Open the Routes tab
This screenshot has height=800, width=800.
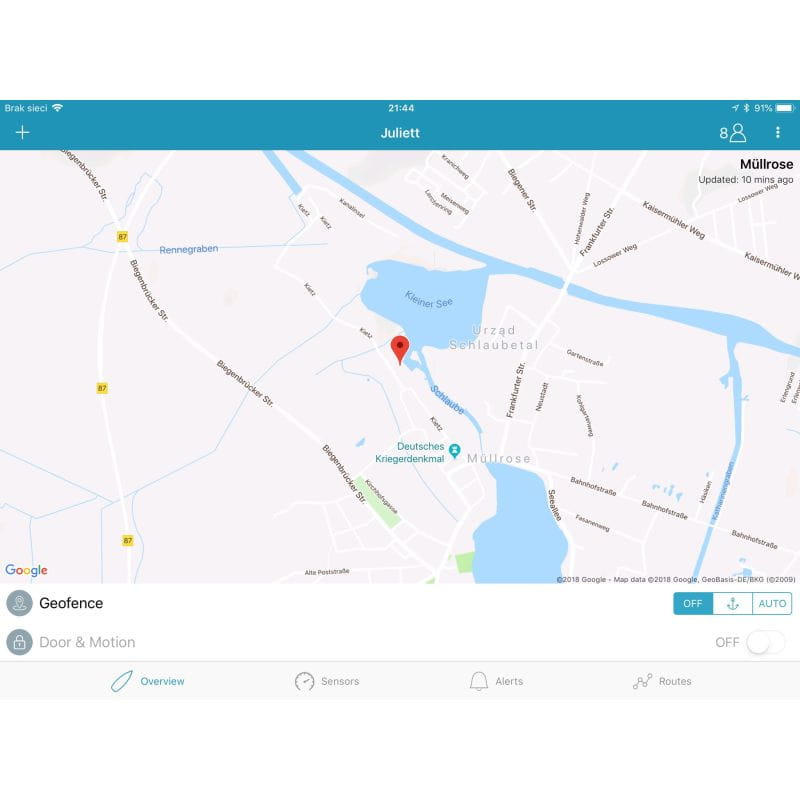[x=662, y=681]
